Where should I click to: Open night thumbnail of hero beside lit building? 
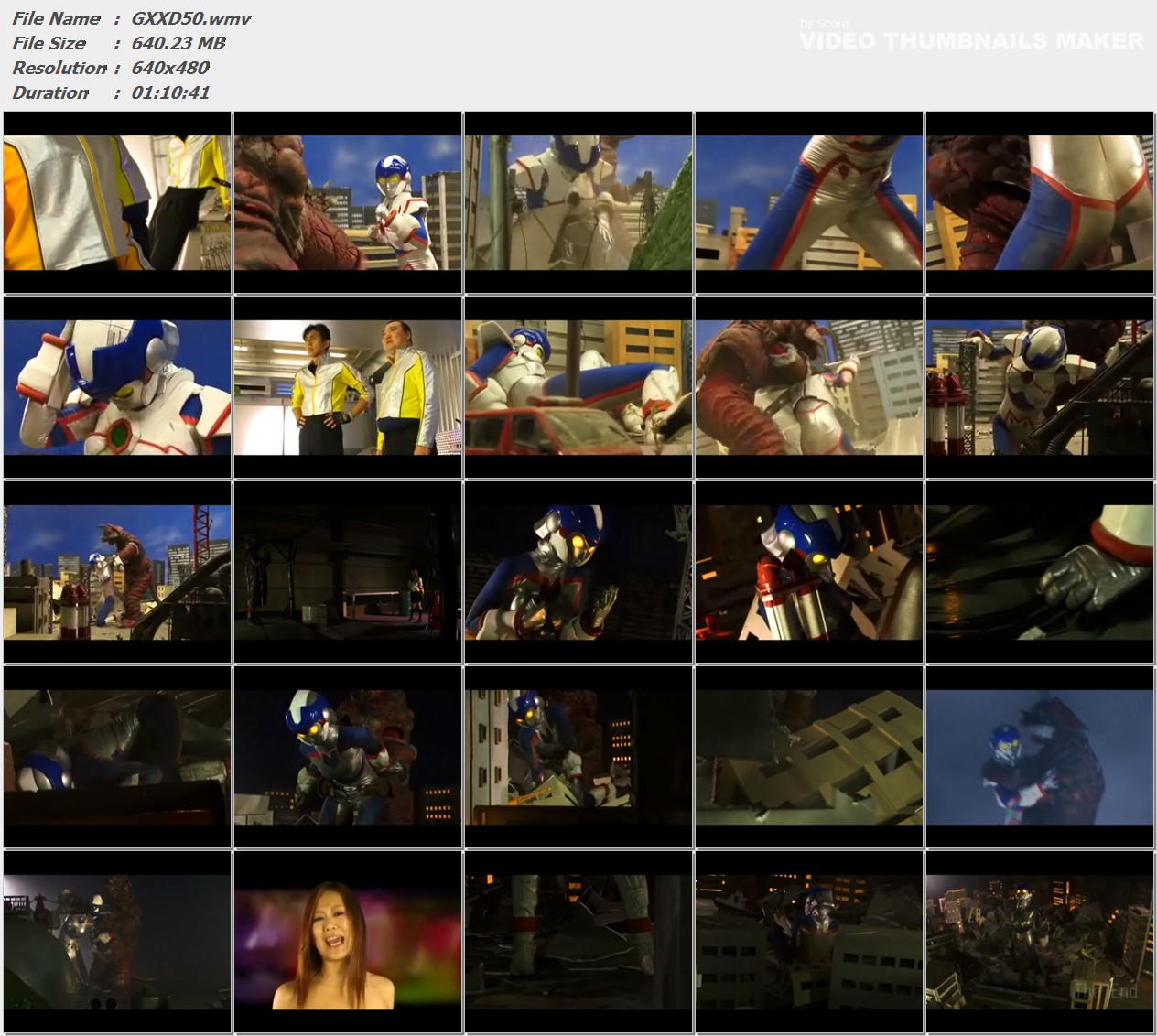[578, 757]
